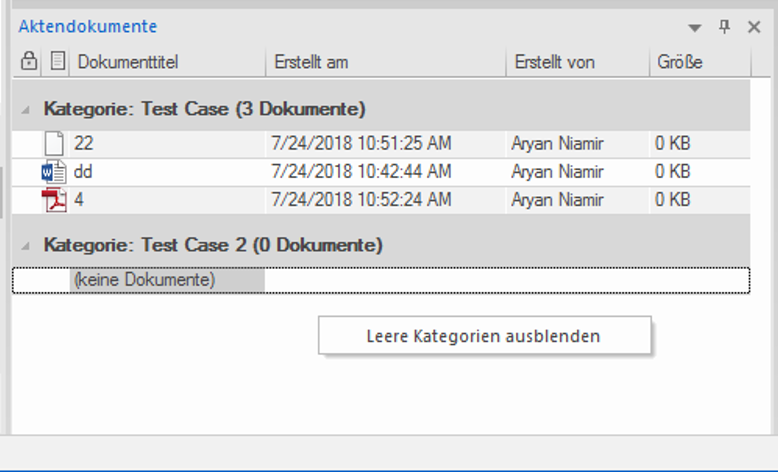Select the document titled 4

[79, 200]
